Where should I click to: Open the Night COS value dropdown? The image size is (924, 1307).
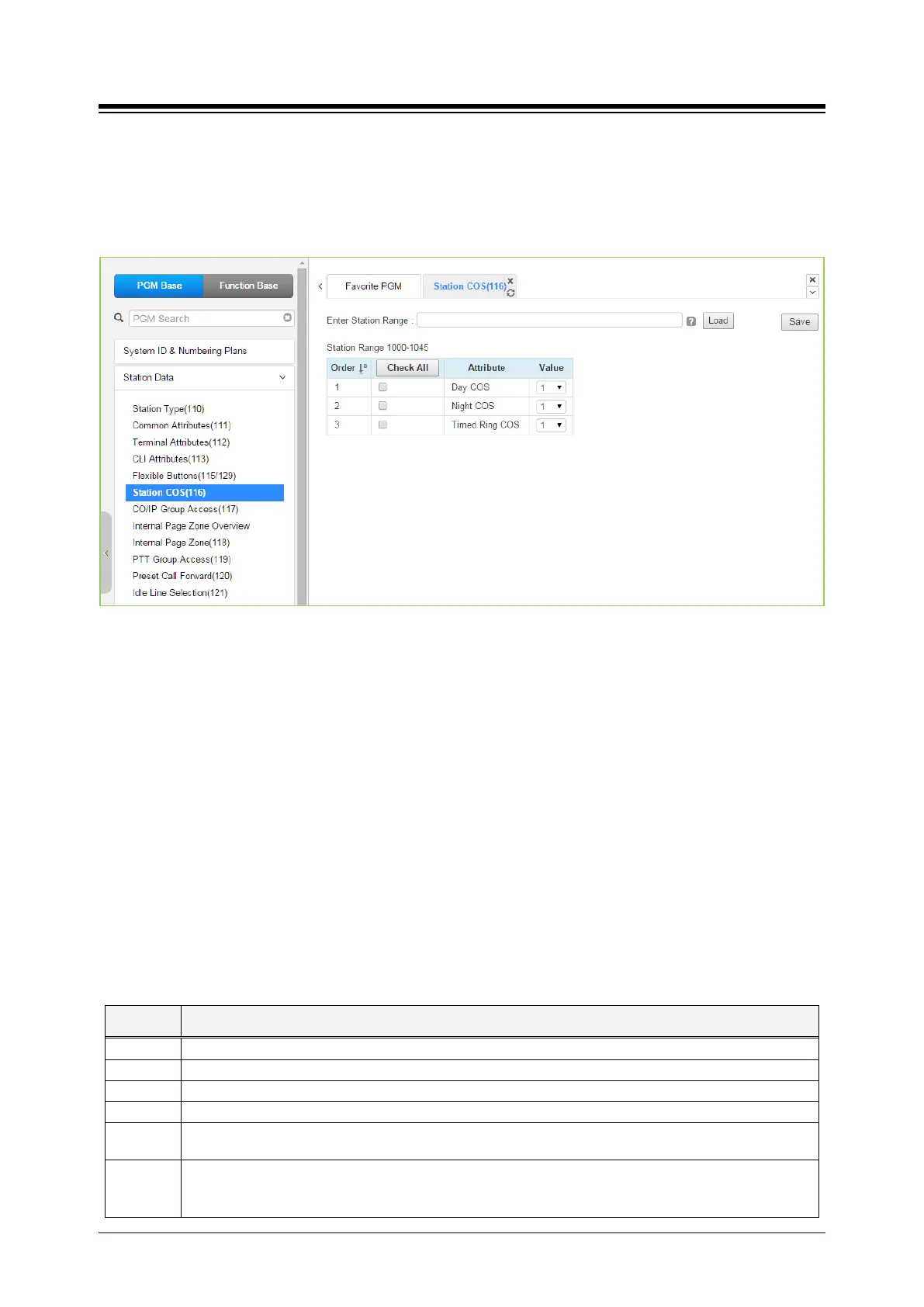click(551, 406)
